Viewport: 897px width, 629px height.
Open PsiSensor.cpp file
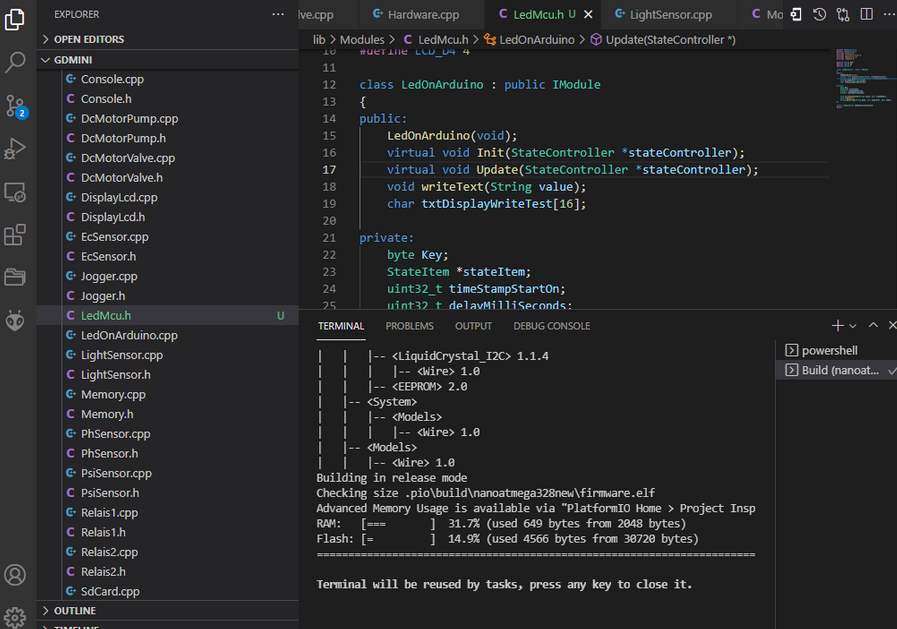tap(168, 473)
